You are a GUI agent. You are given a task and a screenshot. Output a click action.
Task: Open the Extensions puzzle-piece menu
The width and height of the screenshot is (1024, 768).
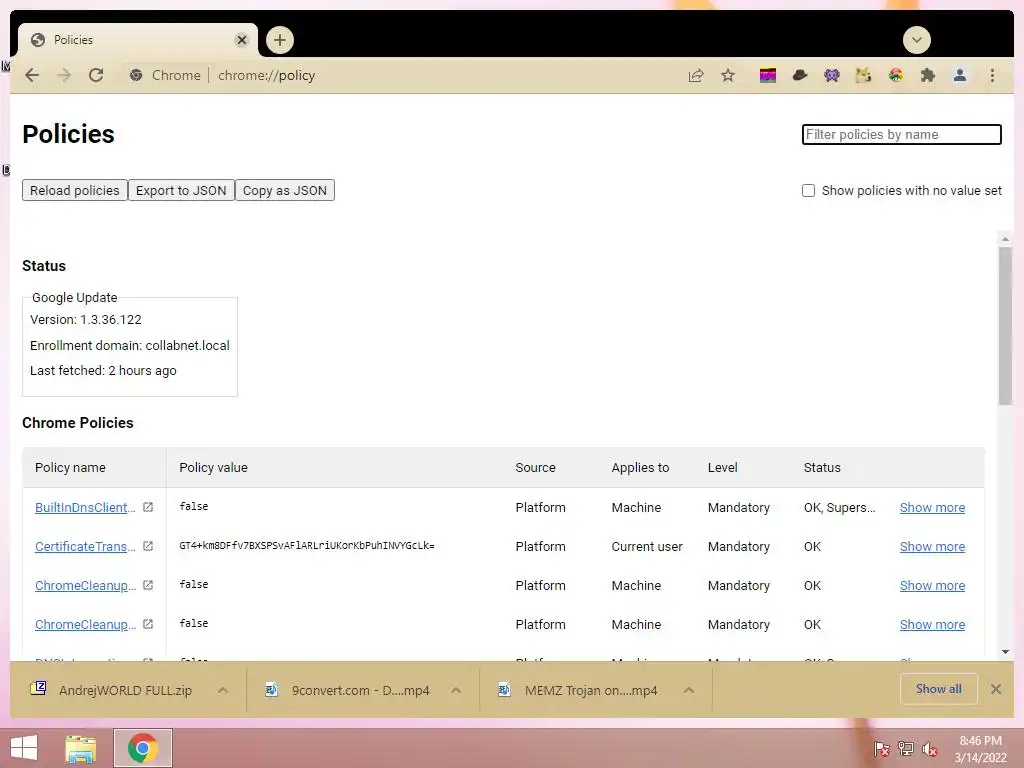[x=927, y=75]
